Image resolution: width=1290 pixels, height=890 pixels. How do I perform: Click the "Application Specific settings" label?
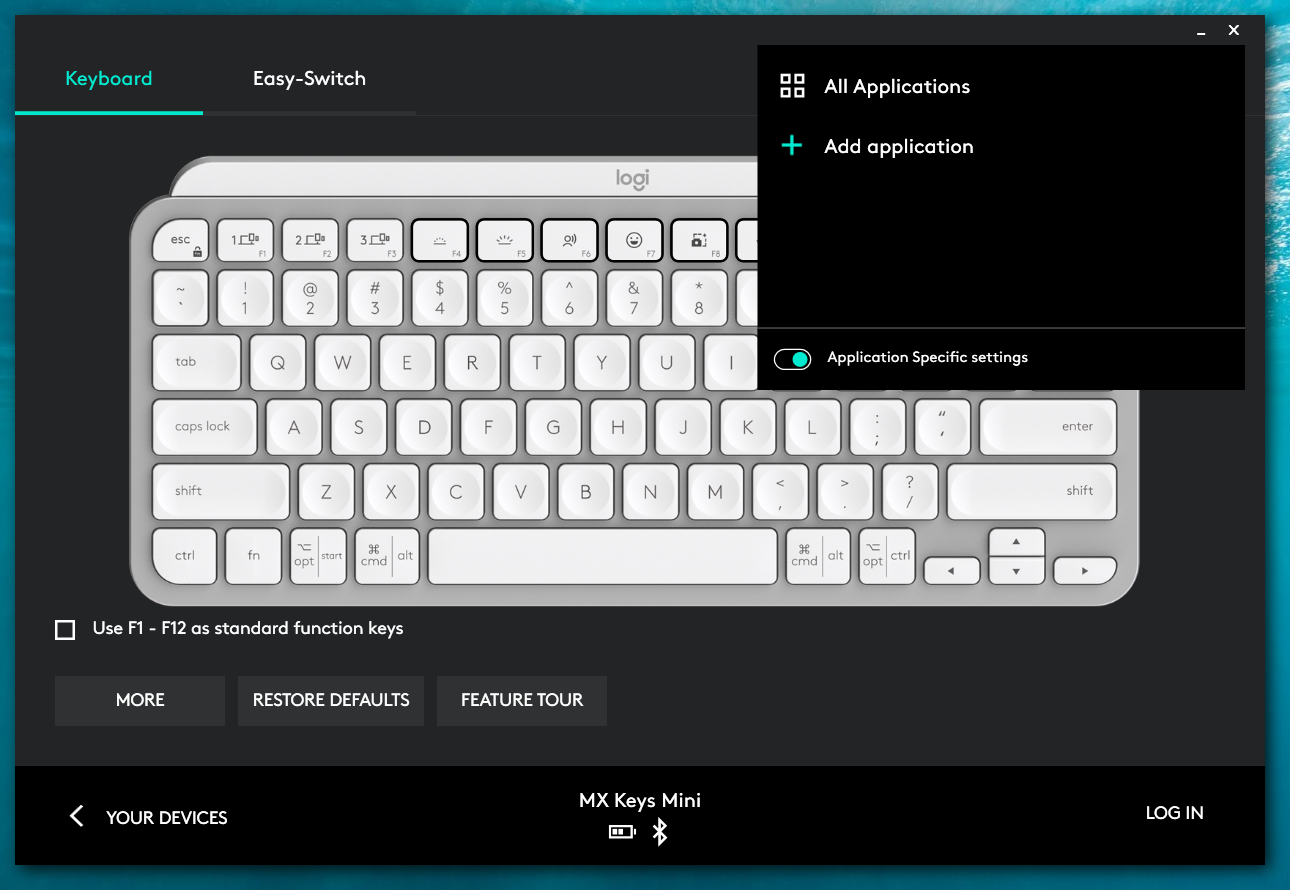(927, 357)
